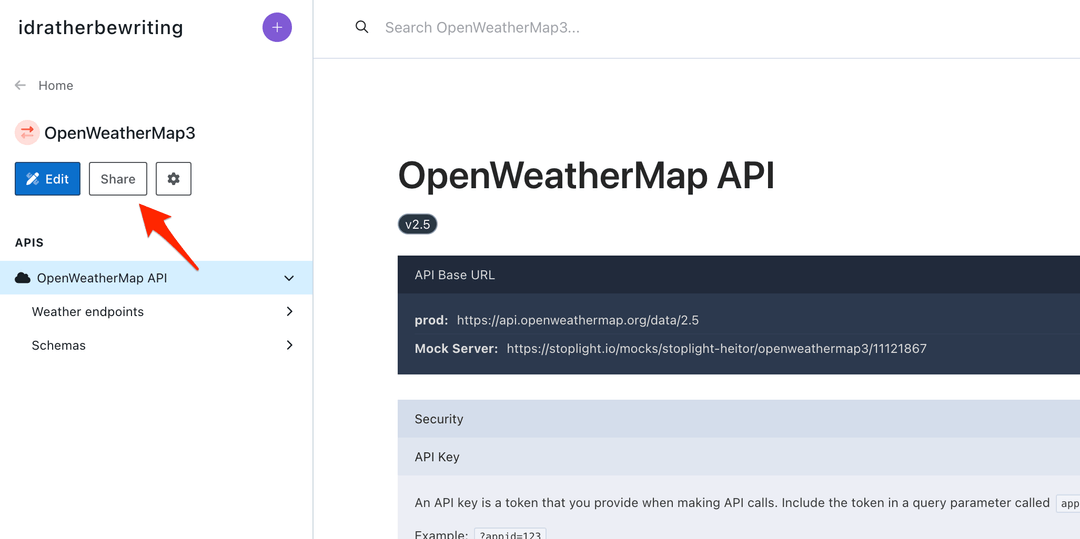Click the back arrow next to Home
This screenshot has height=539, width=1080.
pyautogui.click(x=20, y=86)
